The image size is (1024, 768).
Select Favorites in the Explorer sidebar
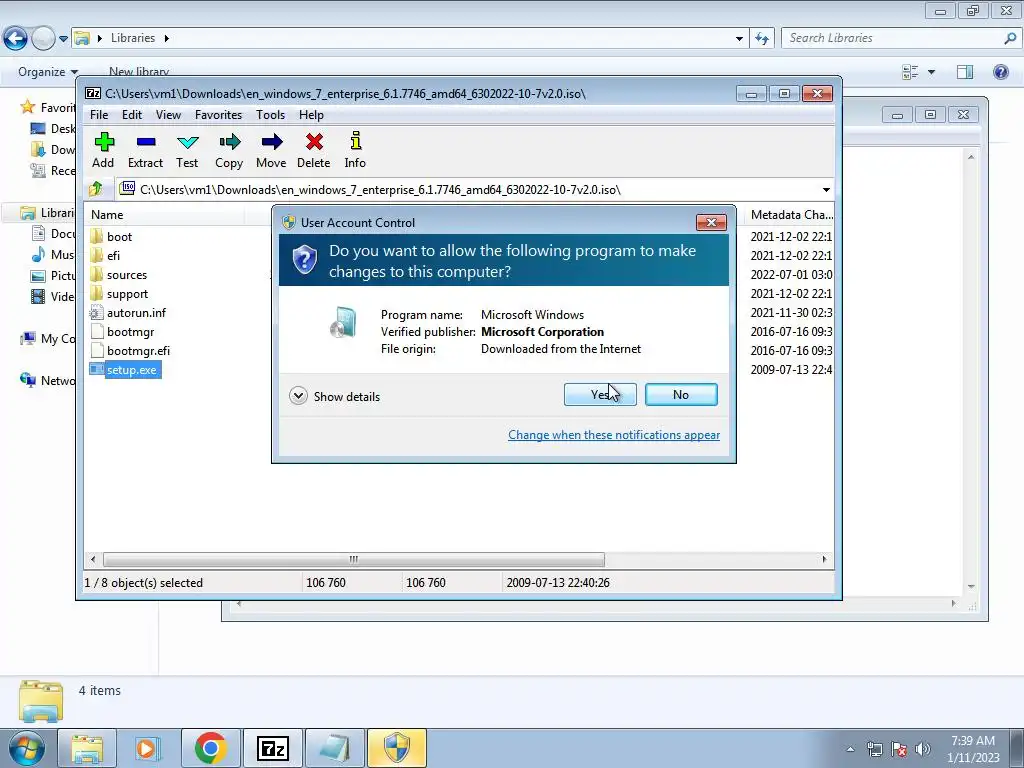48,108
